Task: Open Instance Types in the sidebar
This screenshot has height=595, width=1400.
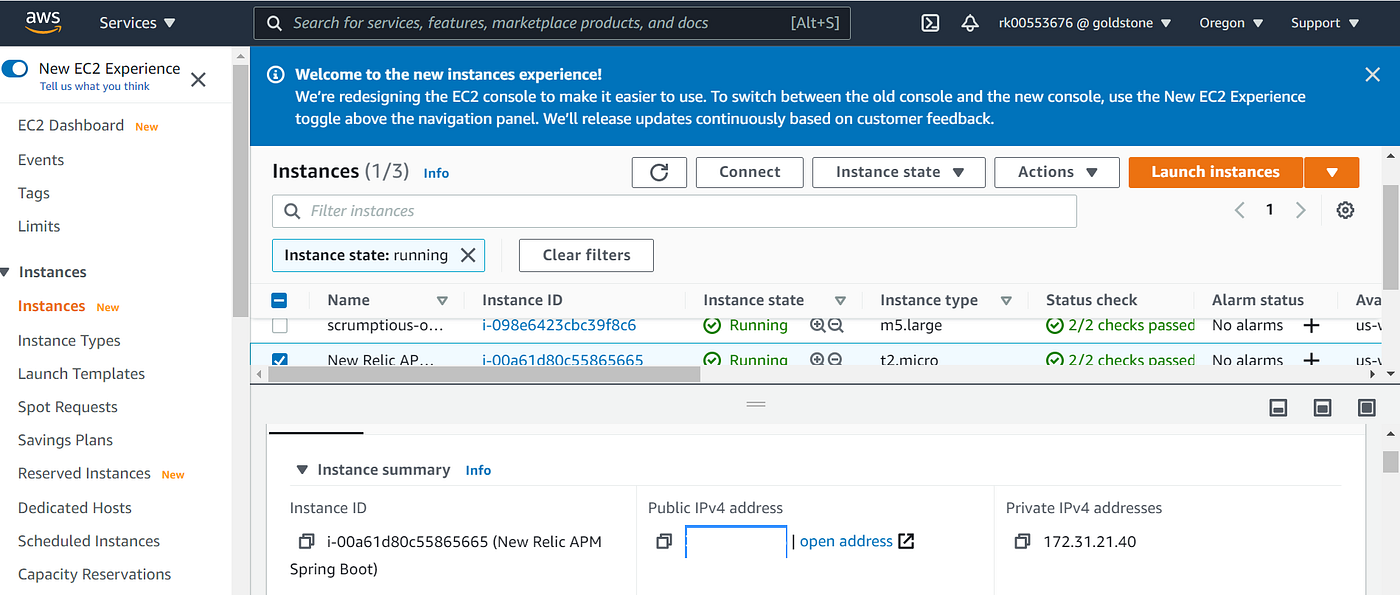Action: pos(69,341)
